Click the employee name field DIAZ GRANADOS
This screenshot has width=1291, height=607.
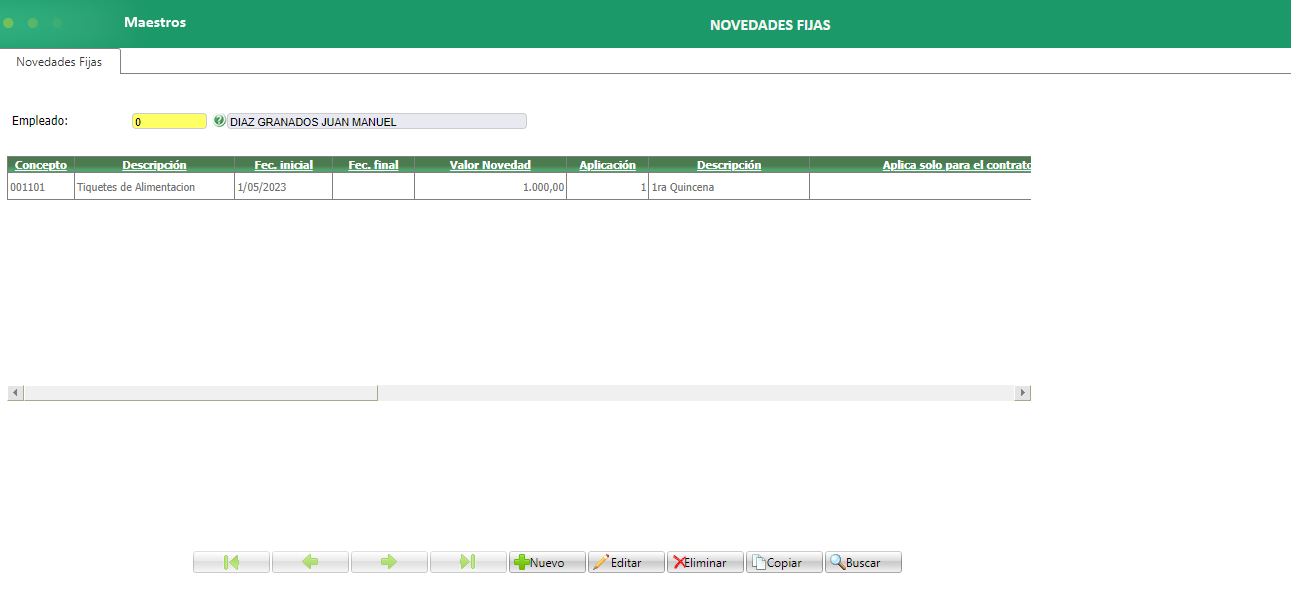pyautogui.click(x=376, y=121)
